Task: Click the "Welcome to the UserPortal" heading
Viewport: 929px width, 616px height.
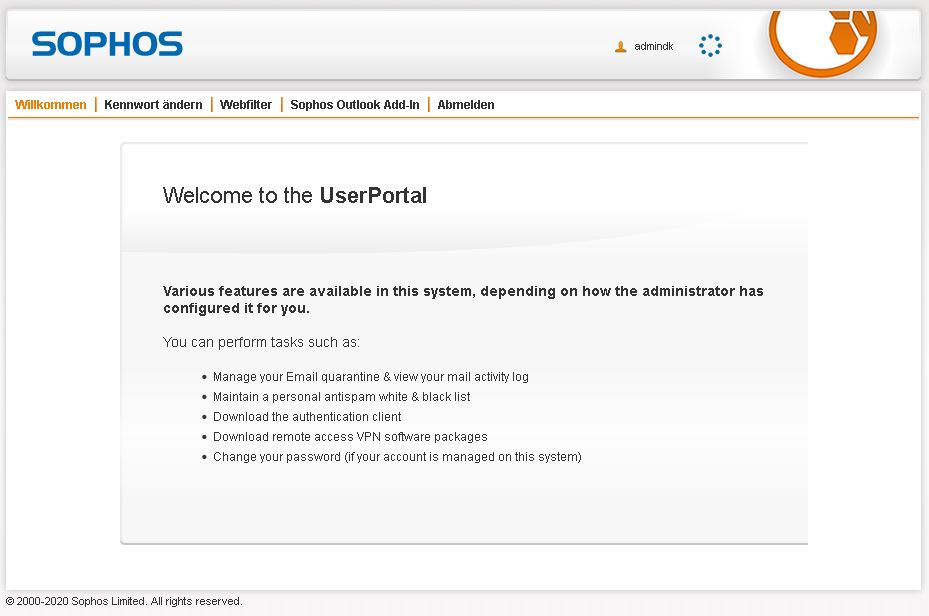Action: [x=294, y=196]
